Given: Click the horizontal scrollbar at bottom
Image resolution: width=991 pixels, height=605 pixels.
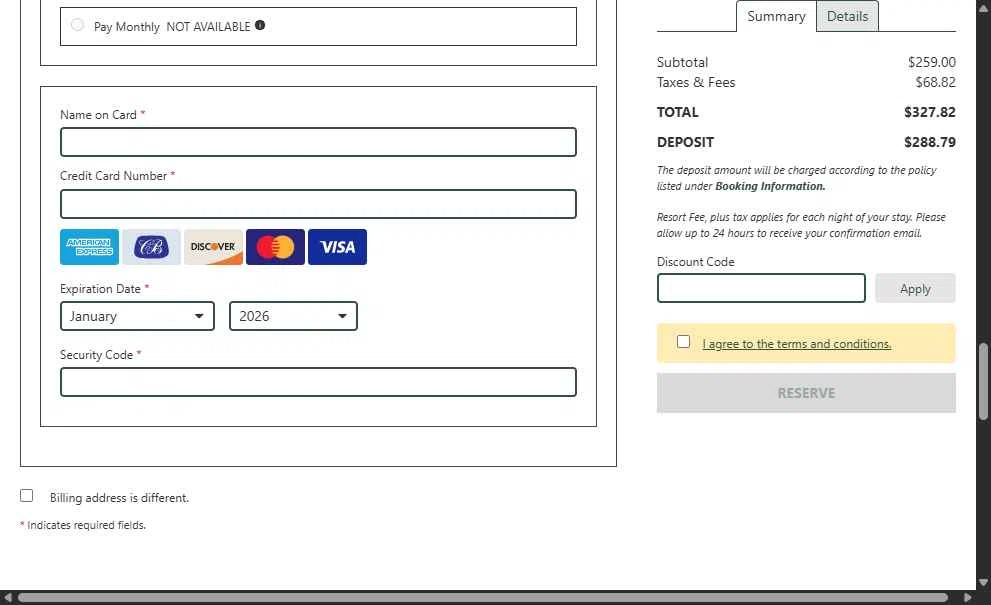Looking at the screenshot, I should [x=483, y=597].
